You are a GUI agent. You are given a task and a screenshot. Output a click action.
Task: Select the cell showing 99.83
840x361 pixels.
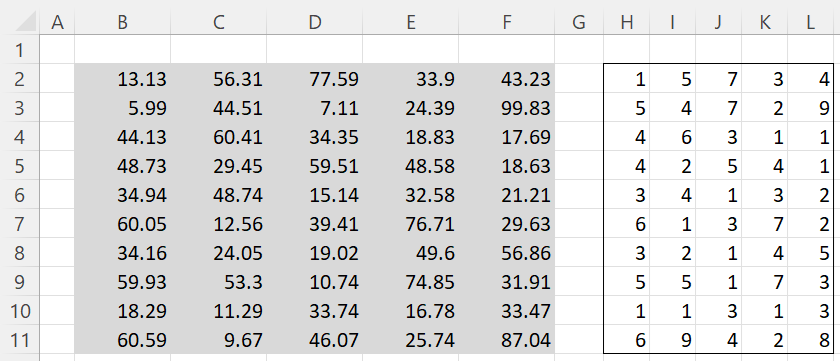pos(507,108)
